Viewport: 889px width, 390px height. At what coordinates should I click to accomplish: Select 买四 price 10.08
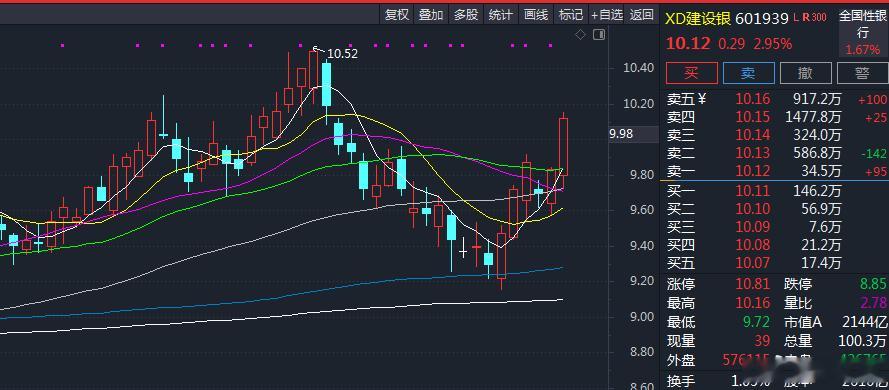pyautogui.click(x=753, y=245)
